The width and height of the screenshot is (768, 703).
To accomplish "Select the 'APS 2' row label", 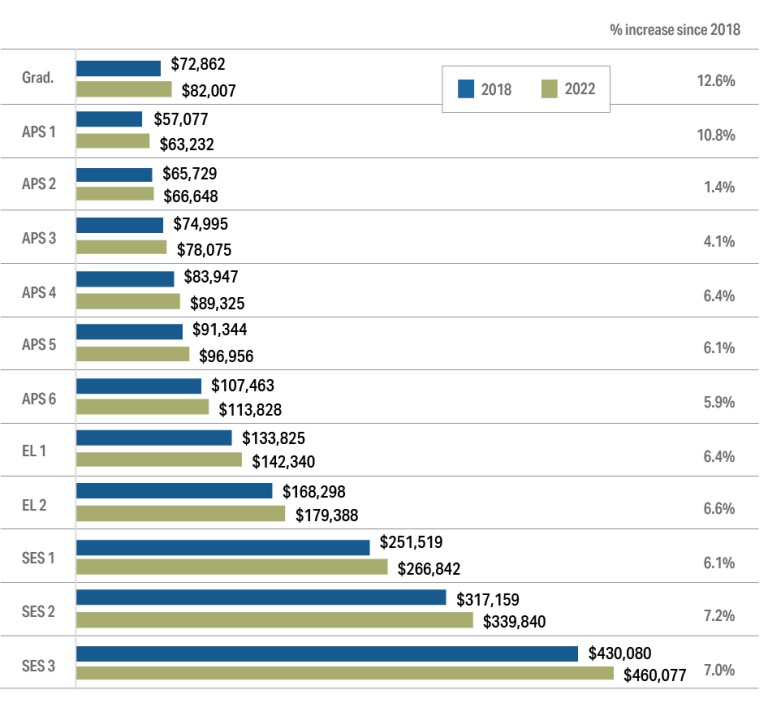I will pyautogui.click(x=39, y=184).
